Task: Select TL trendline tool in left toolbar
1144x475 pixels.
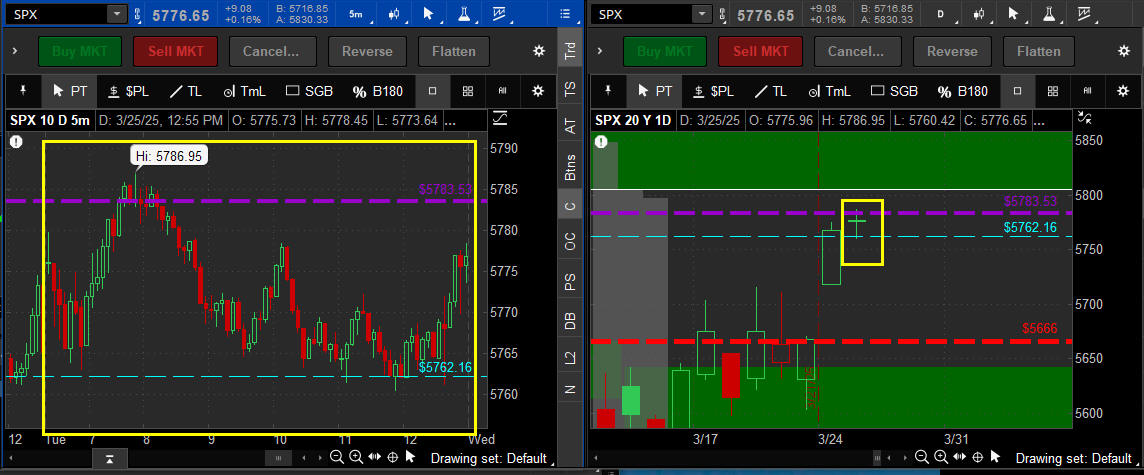Action: pyautogui.click(x=185, y=91)
